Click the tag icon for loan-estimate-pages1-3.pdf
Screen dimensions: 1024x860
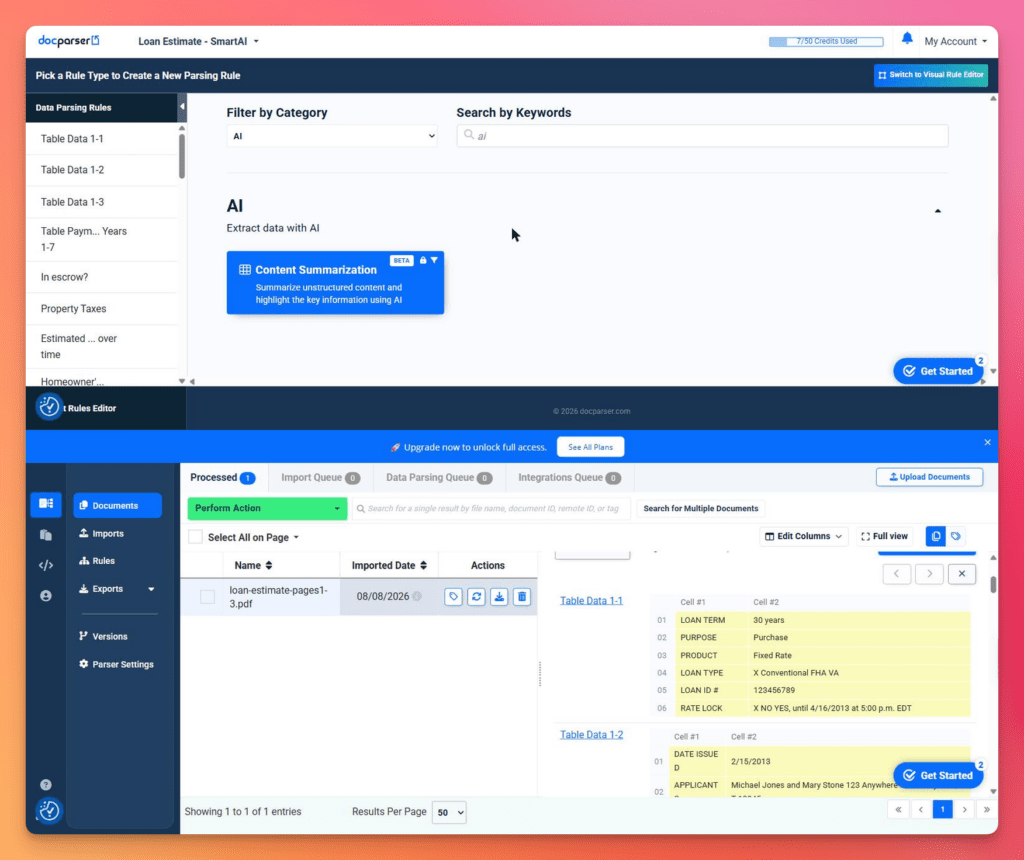point(453,596)
